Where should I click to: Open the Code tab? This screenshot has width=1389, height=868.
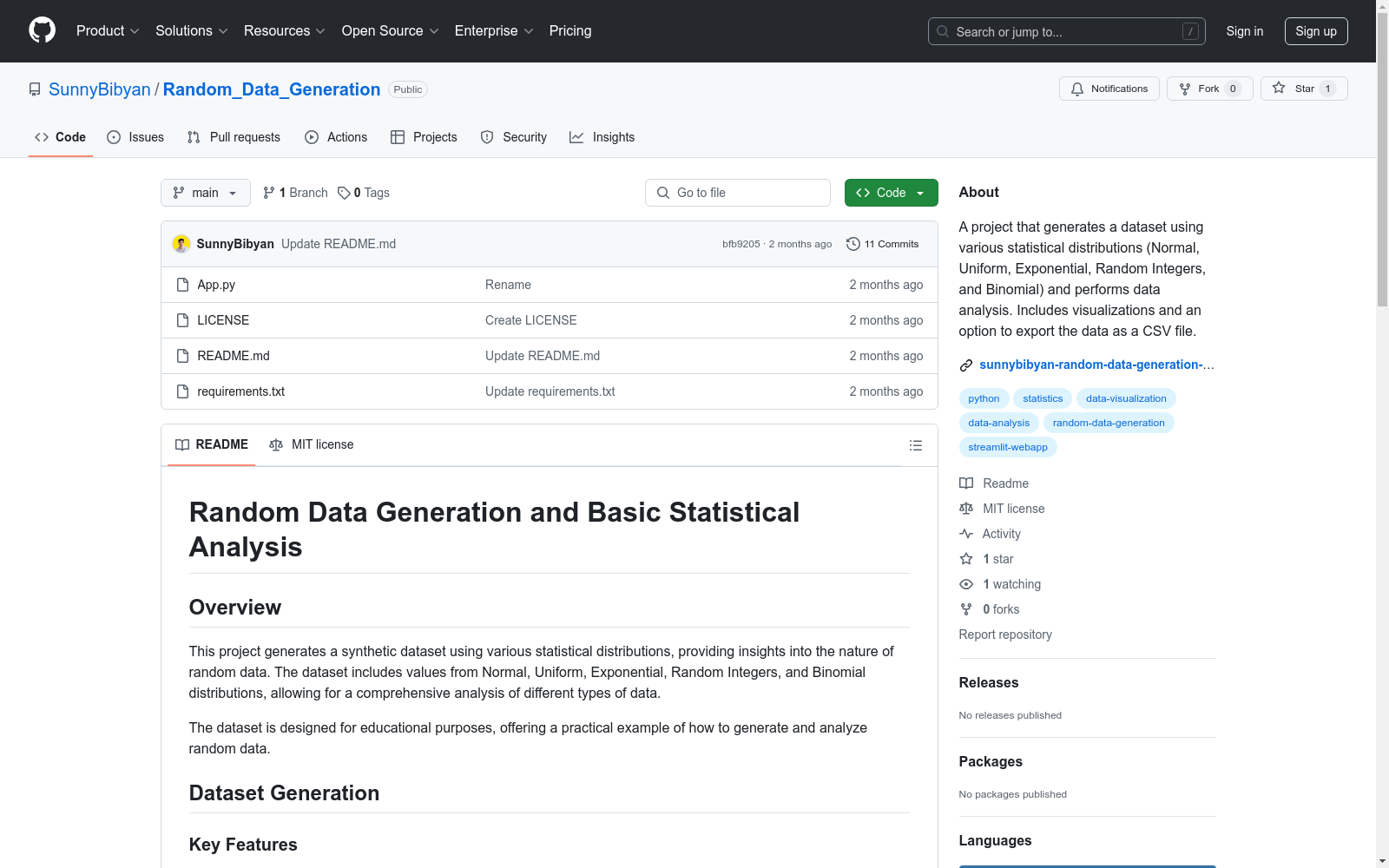[x=61, y=137]
